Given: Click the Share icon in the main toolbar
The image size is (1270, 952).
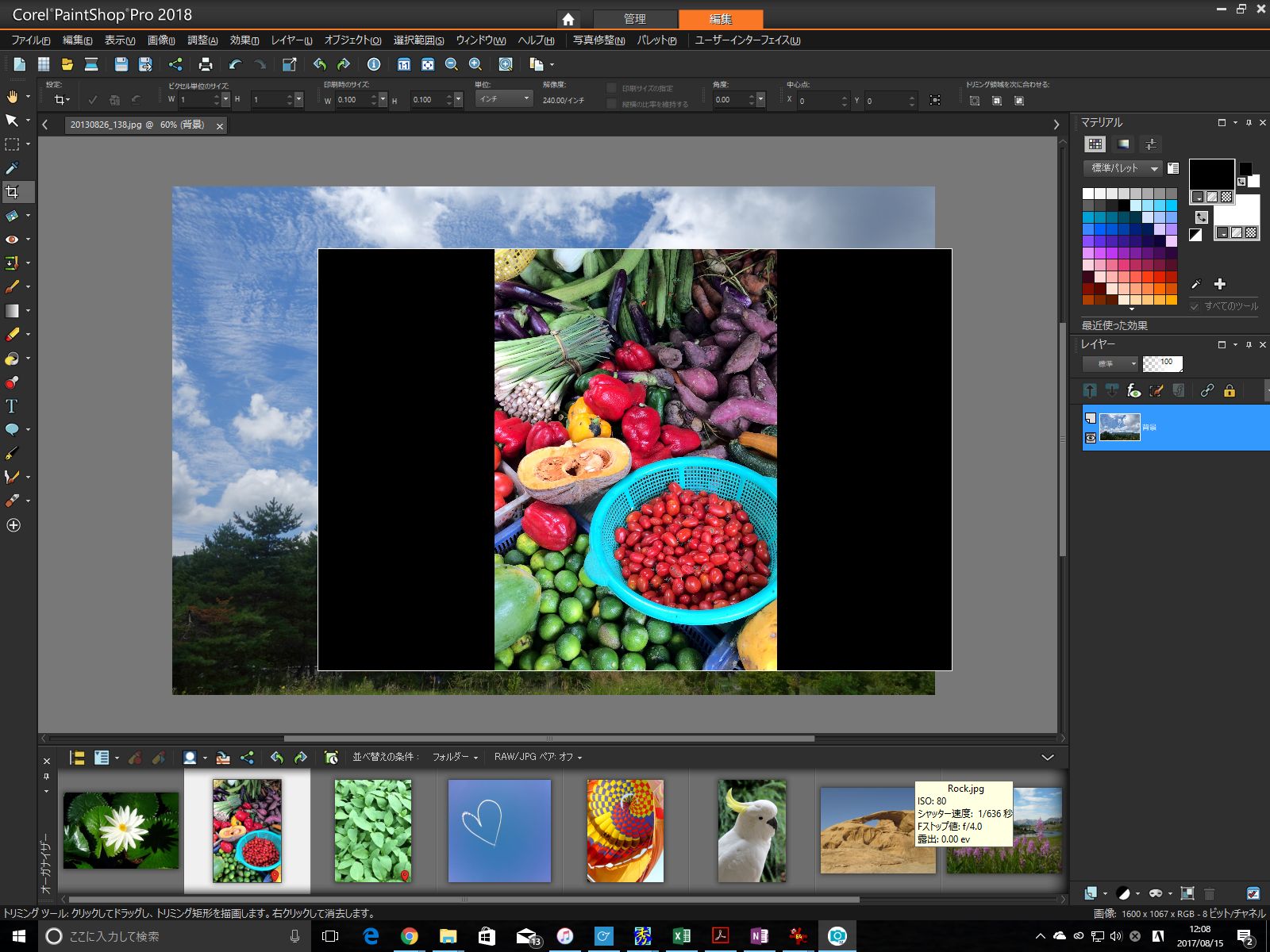Looking at the screenshot, I should (x=175, y=64).
